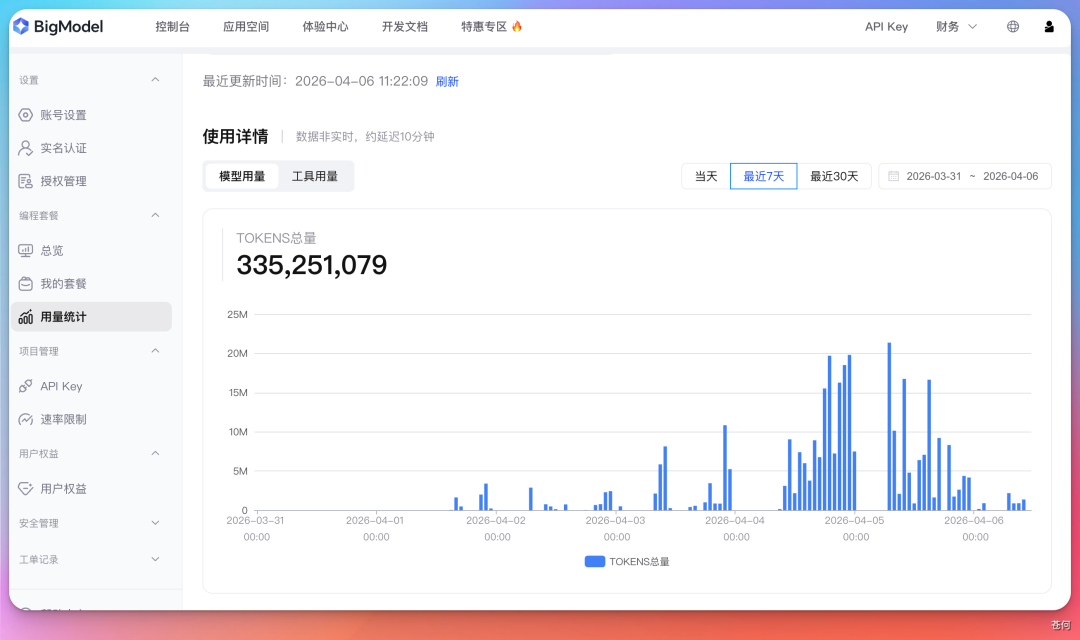Click the user profile icon
The image size is (1080, 640).
click(x=1049, y=27)
